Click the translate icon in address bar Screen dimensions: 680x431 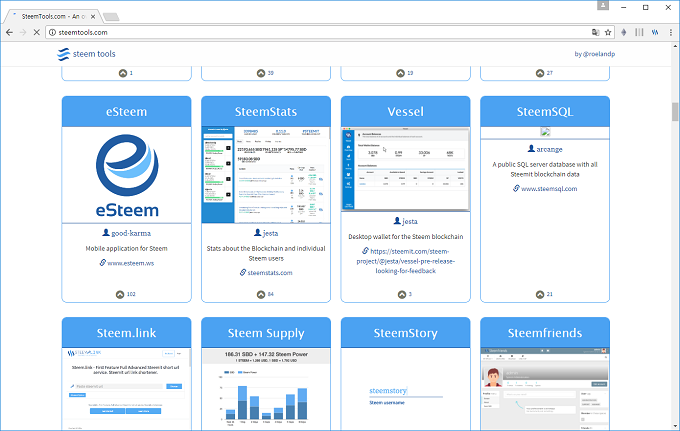tap(595, 33)
